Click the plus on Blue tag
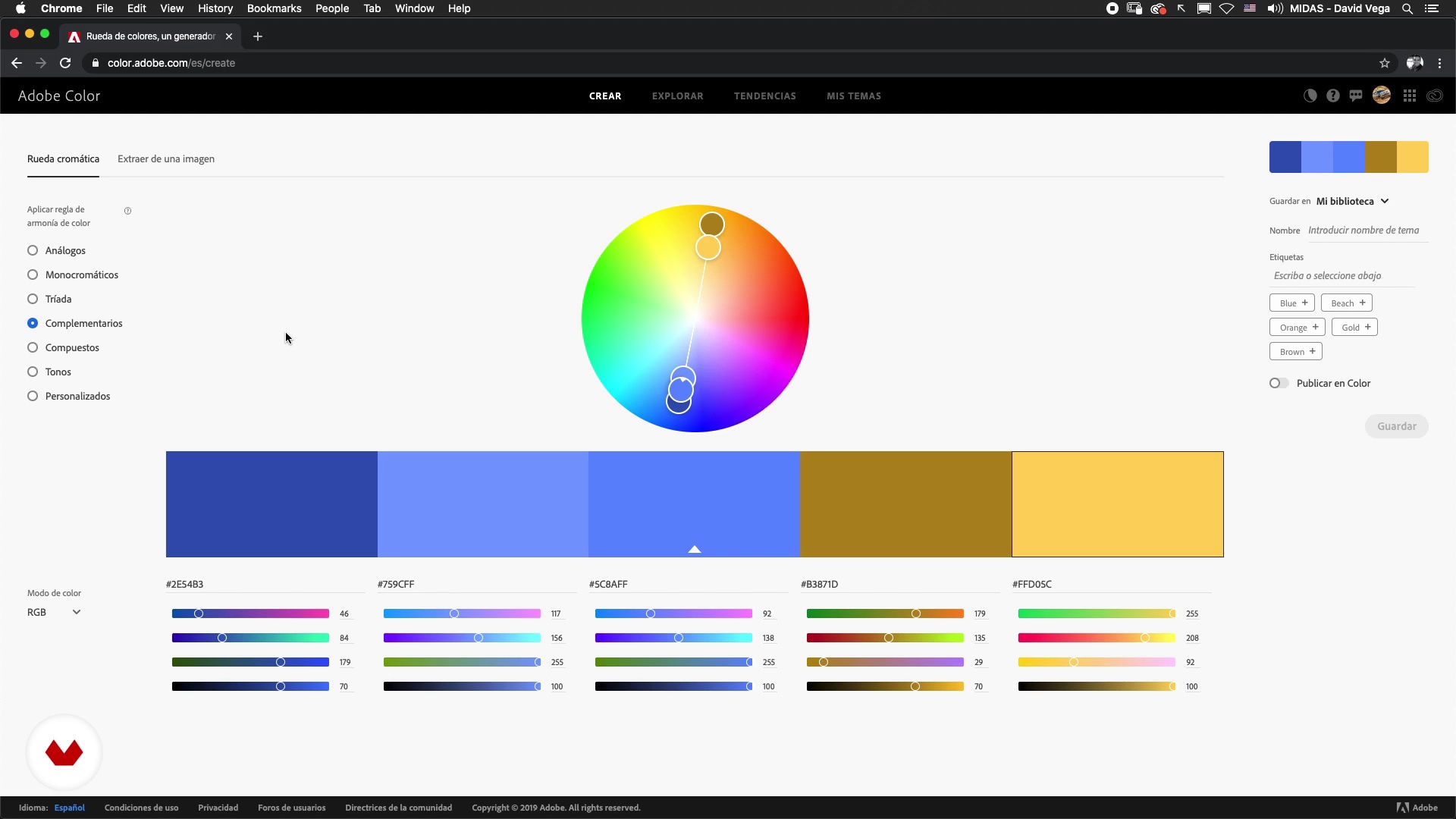The width and height of the screenshot is (1456, 819). 1305,303
